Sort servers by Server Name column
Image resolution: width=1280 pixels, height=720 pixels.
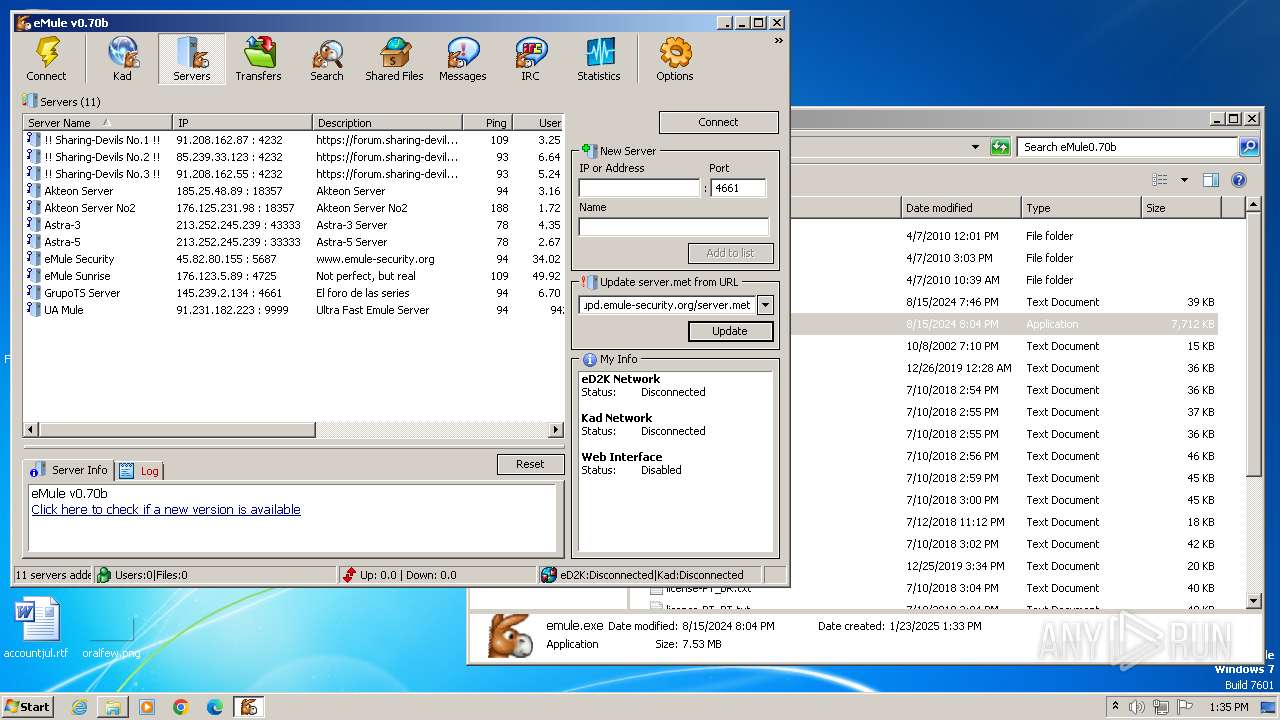point(97,122)
